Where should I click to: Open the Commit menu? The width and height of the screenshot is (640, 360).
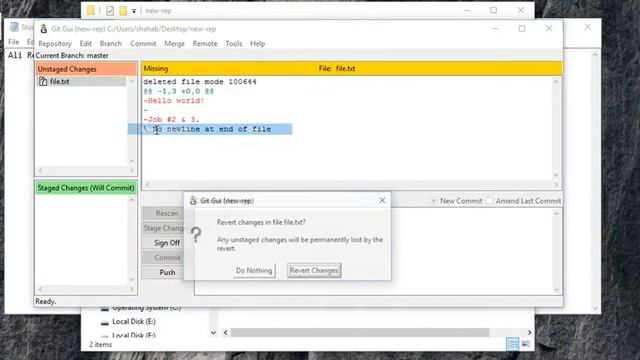coord(143,43)
